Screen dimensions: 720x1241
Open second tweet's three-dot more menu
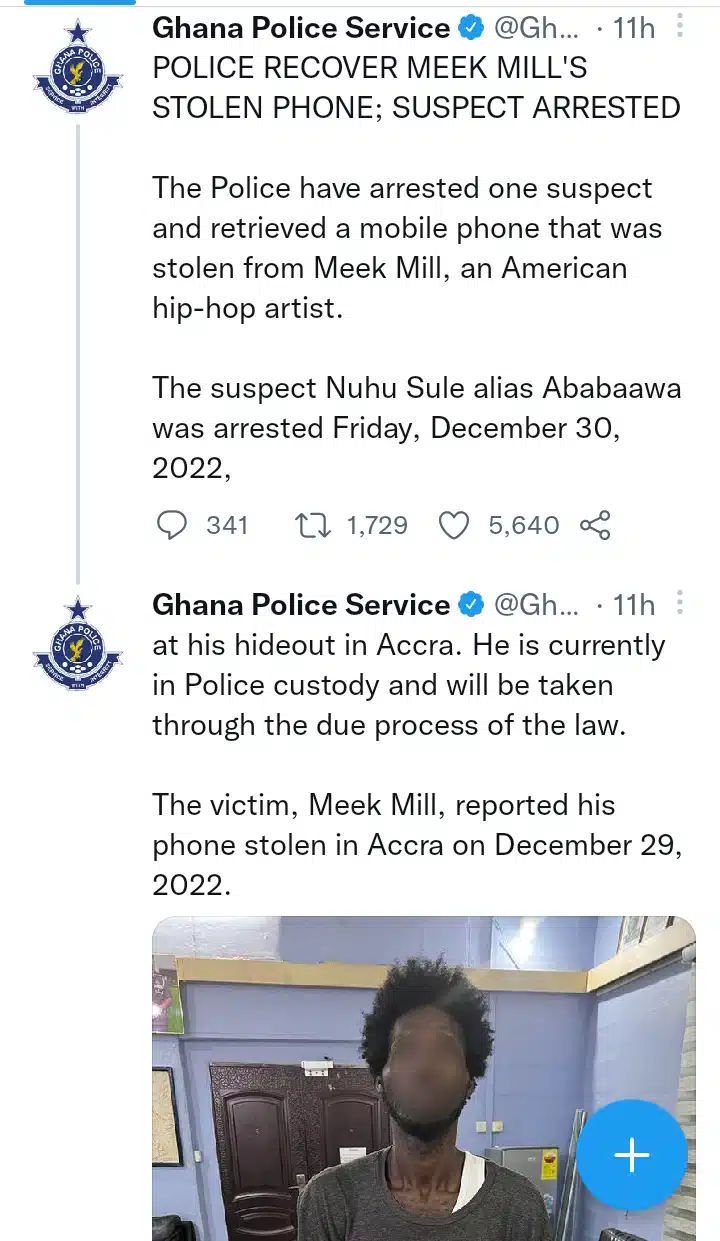coord(680,604)
